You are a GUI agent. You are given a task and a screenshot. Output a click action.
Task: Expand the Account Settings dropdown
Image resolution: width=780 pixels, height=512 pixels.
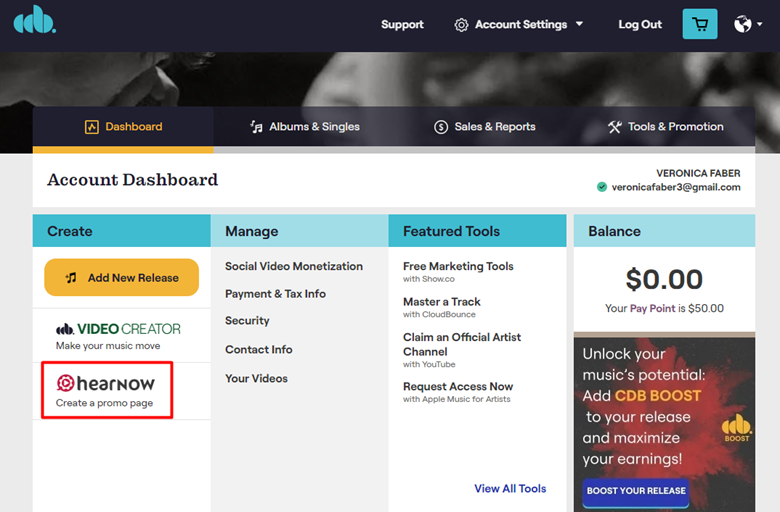click(580, 25)
